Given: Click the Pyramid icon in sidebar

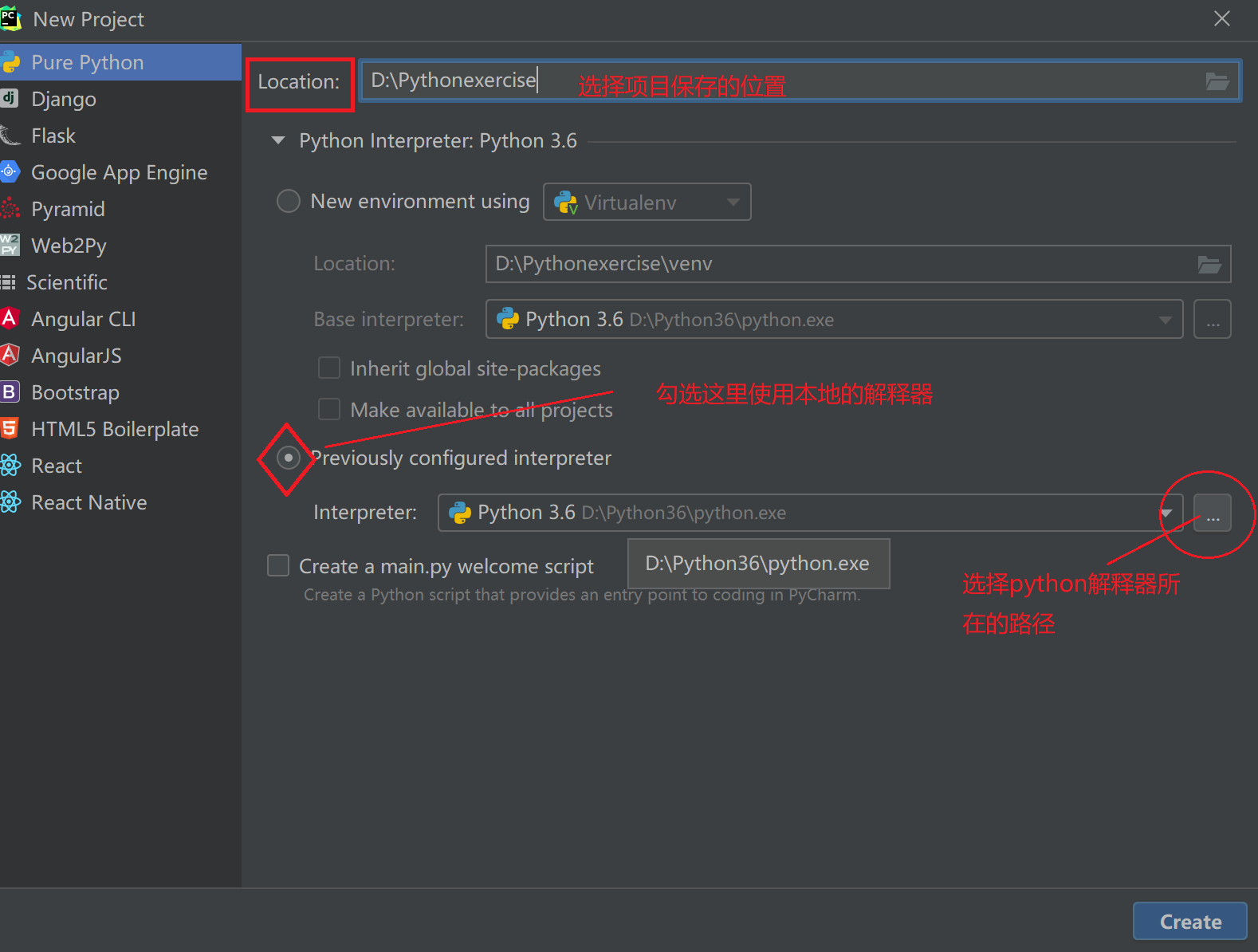Looking at the screenshot, I should [10, 209].
